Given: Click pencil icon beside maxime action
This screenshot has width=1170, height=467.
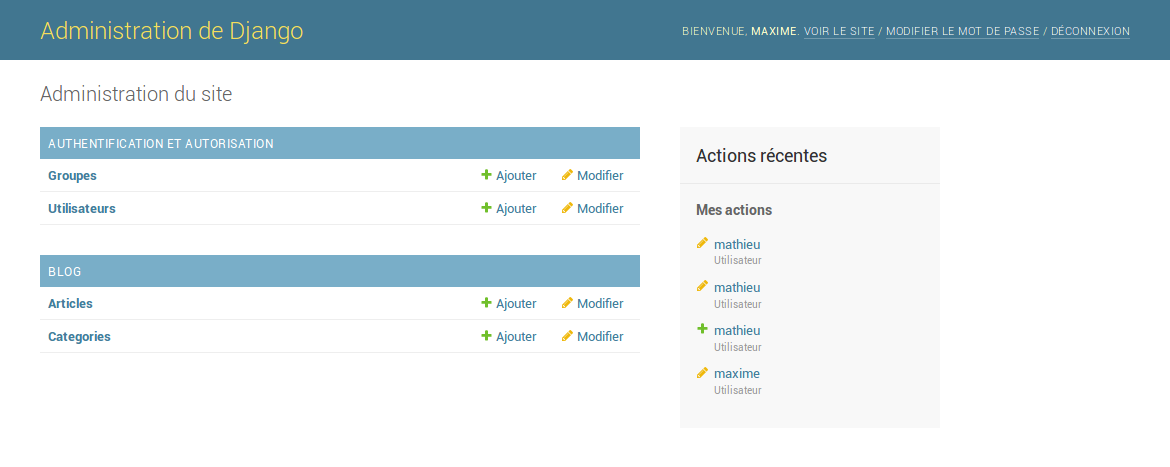Looking at the screenshot, I should (701, 372).
